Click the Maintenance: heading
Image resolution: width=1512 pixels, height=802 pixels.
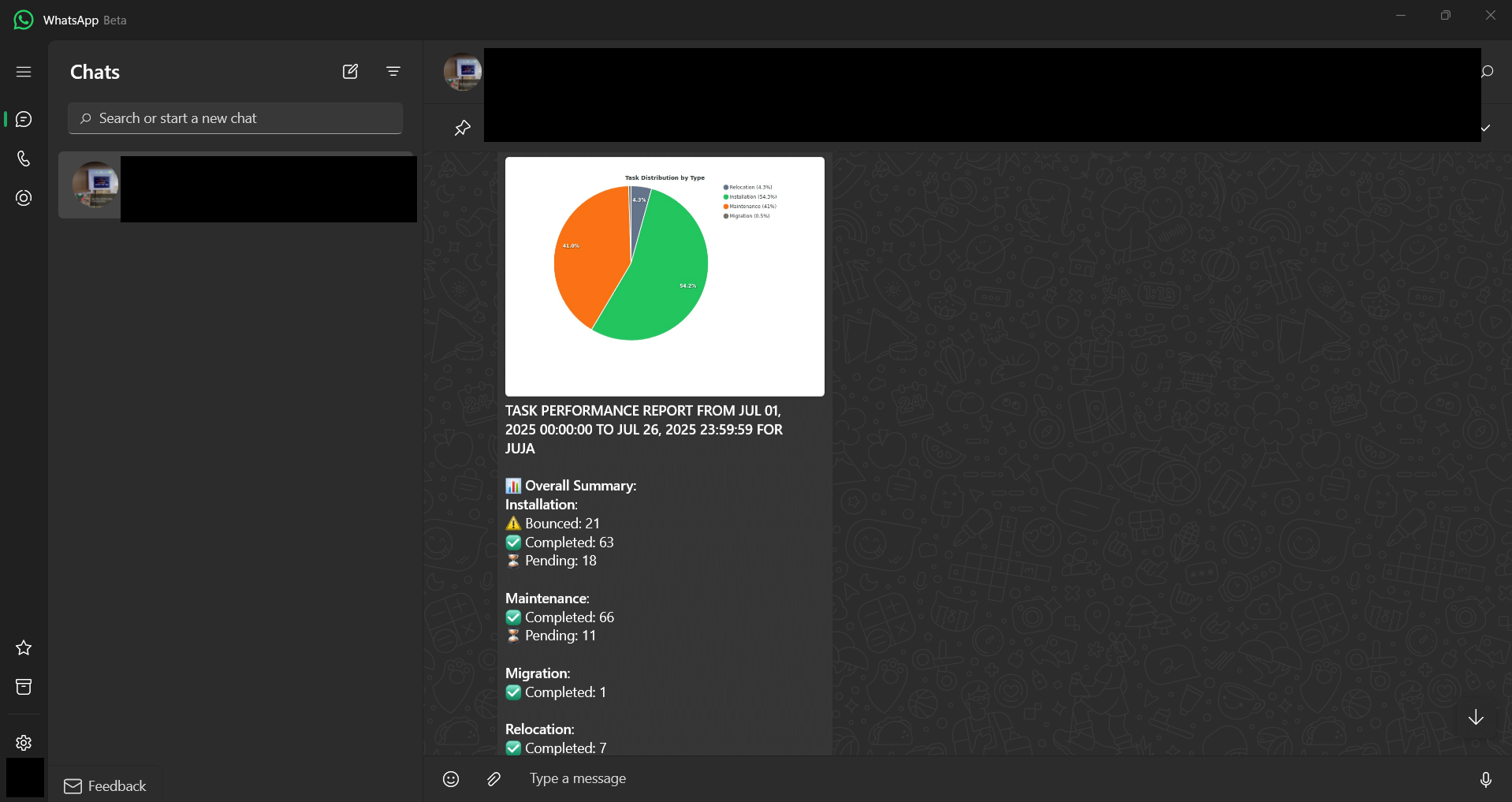click(x=547, y=599)
